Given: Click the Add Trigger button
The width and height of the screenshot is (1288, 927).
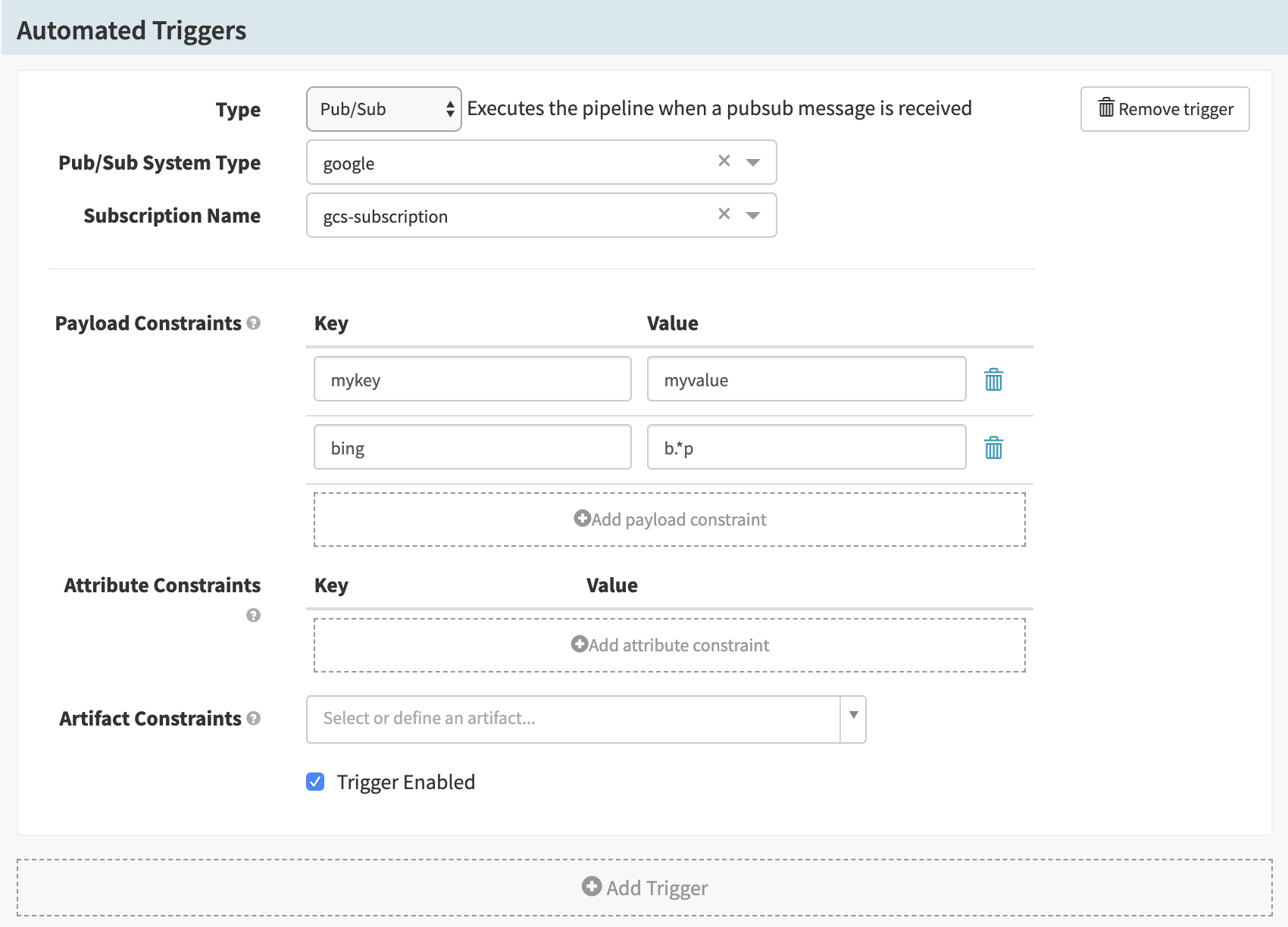Looking at the screenshot, I should click(645, 888).
